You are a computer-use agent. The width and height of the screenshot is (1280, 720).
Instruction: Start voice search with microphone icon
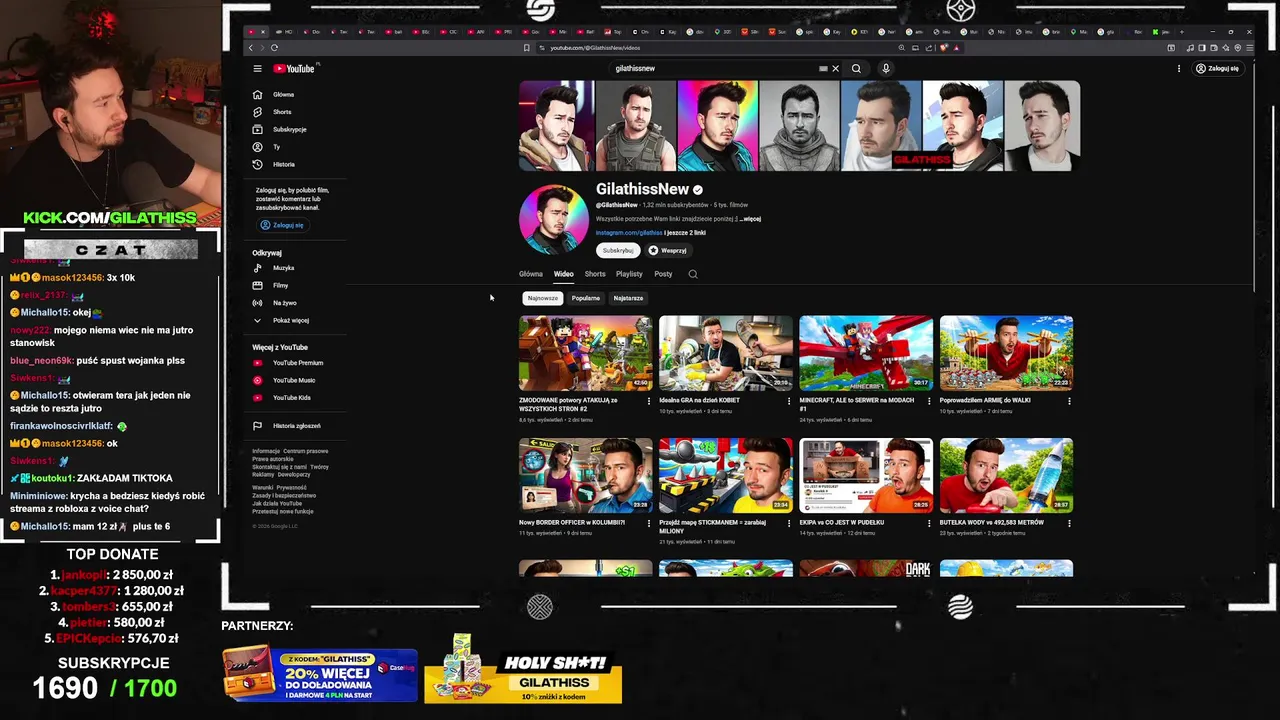[x=885, y=69]
